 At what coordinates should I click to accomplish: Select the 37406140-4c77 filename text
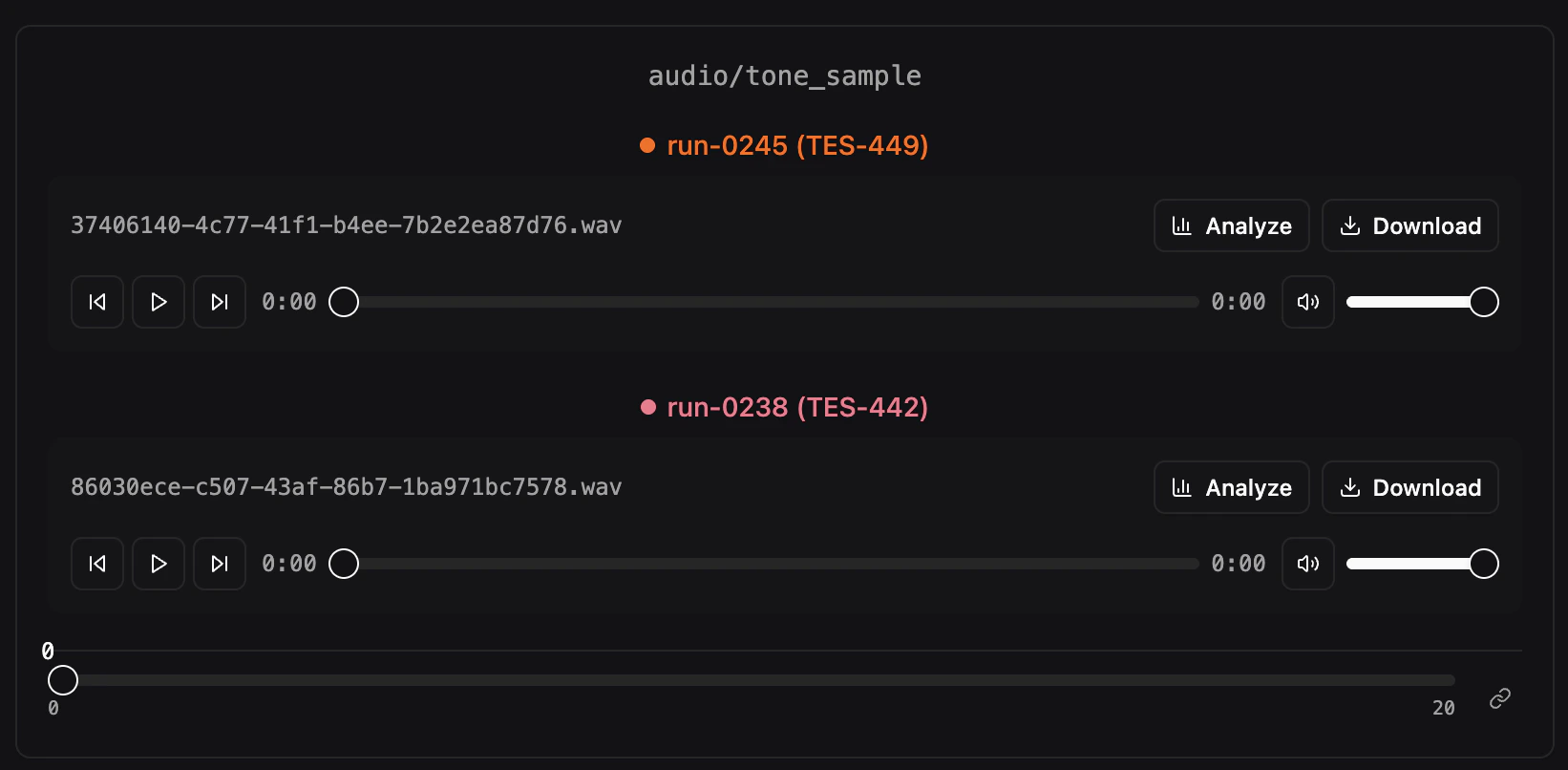346,225
